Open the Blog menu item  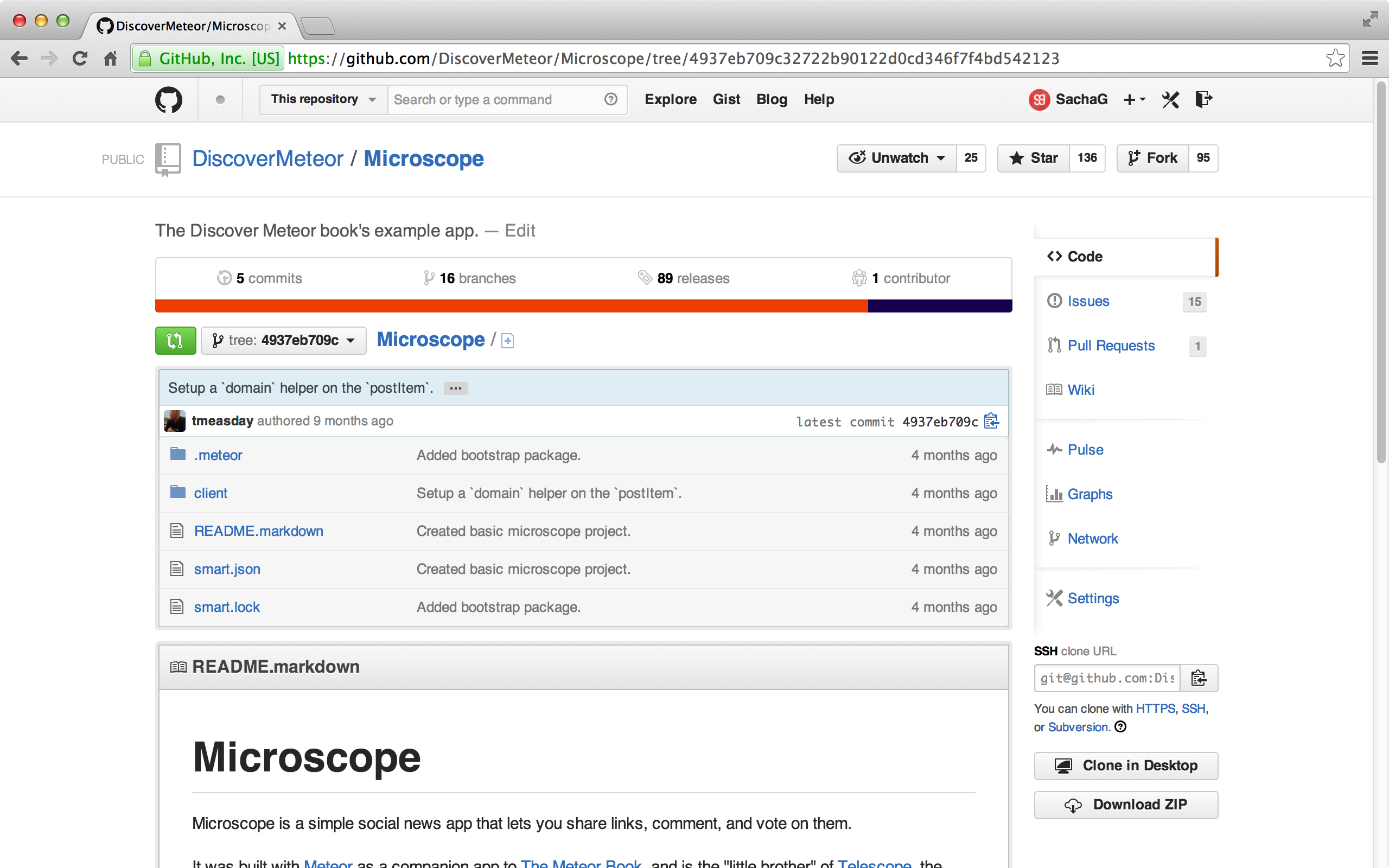pyautogui.click(x=771, y=98)
